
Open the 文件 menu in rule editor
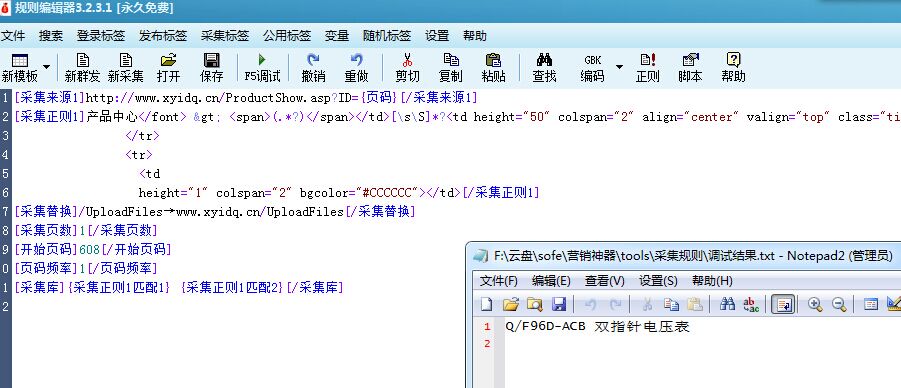(13, 36)
